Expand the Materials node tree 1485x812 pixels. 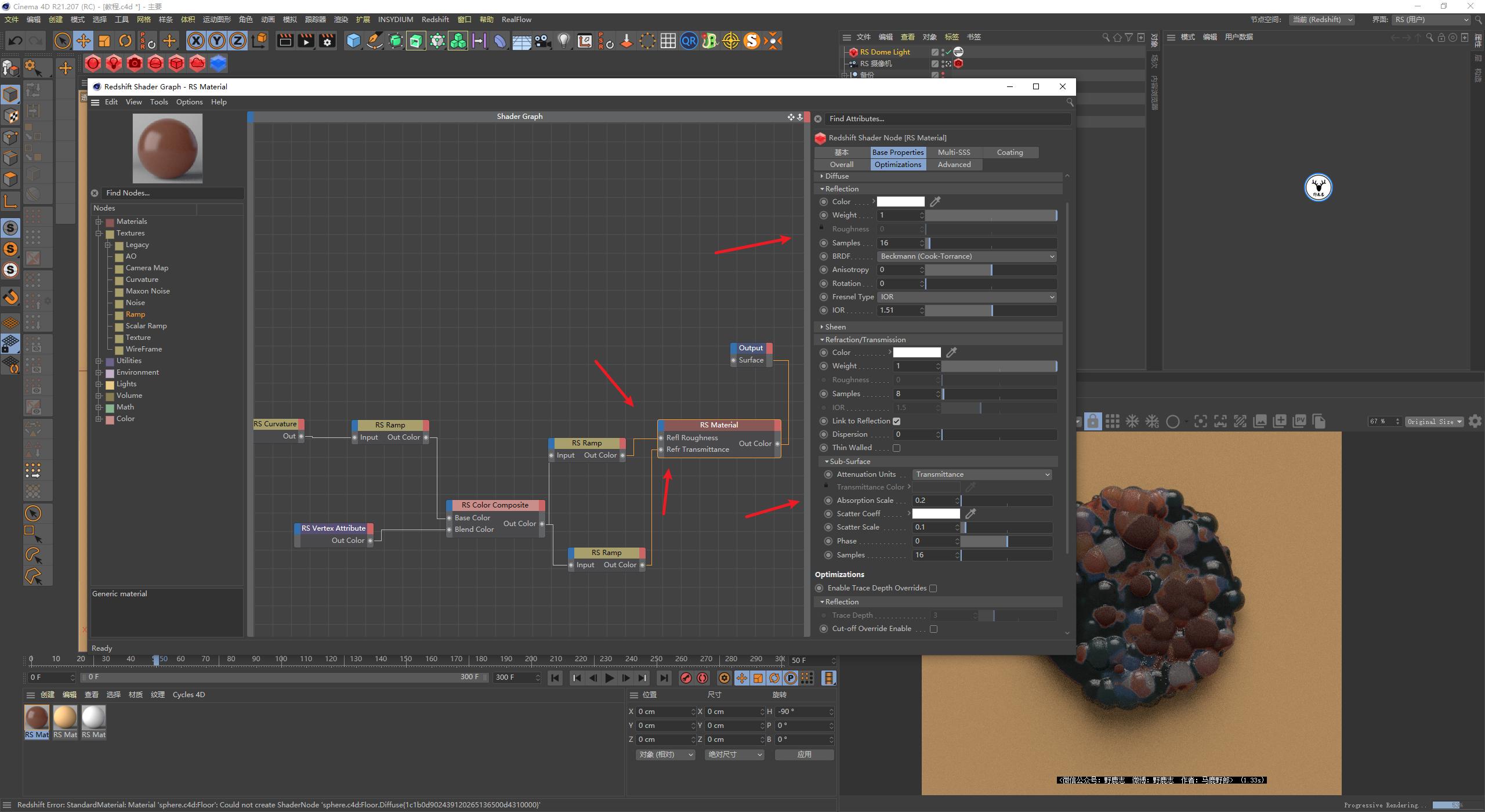point(99,222)
